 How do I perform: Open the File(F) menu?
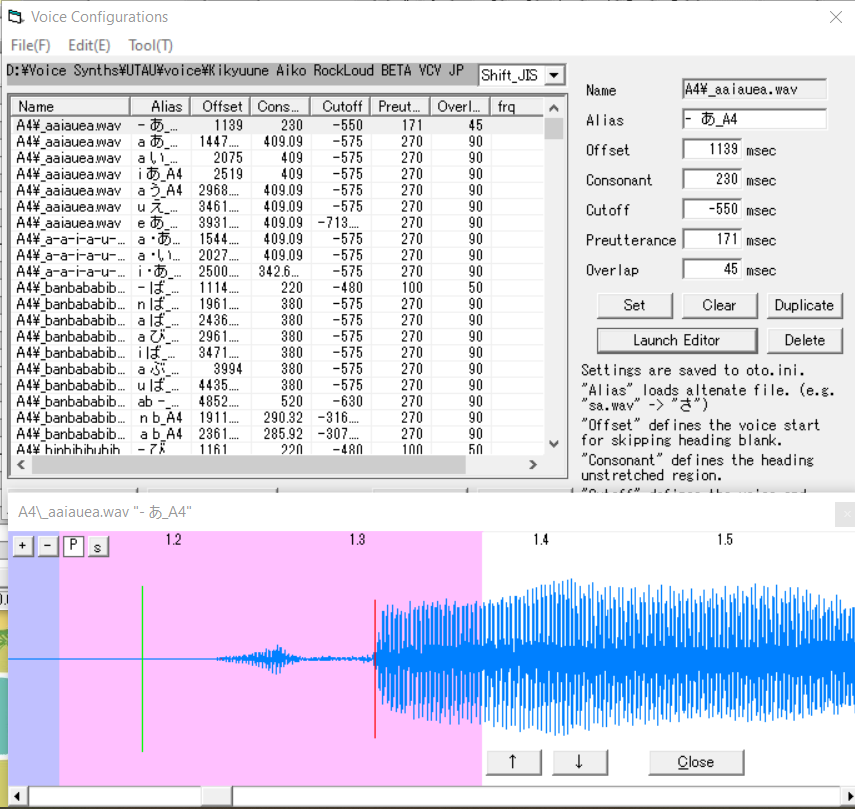[x=30, y=45]
